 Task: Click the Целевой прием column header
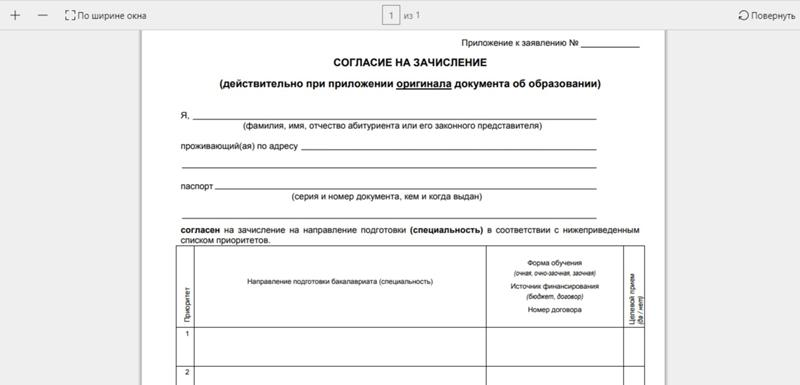[x=636, y=299]
